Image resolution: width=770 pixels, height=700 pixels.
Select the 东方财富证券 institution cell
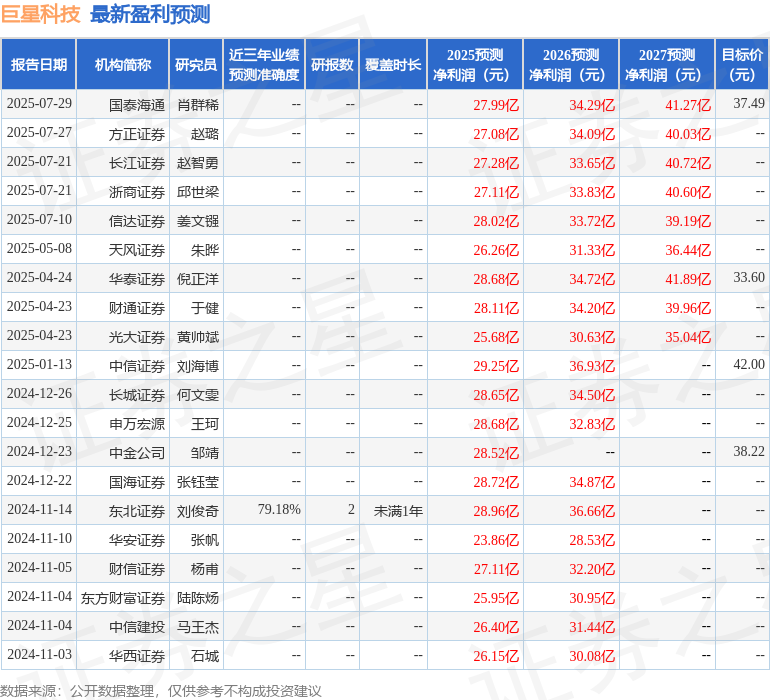(123, 598)
